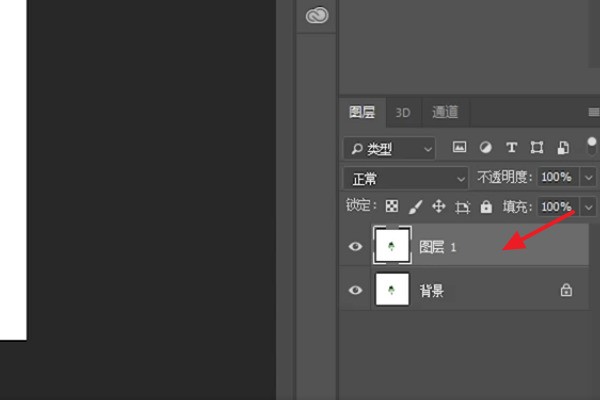Lock transparent pixels checkerboard icon
Image resolution: width=600 pixels, height=400 pixels.
pyautogui.click(x=392, y=207)
